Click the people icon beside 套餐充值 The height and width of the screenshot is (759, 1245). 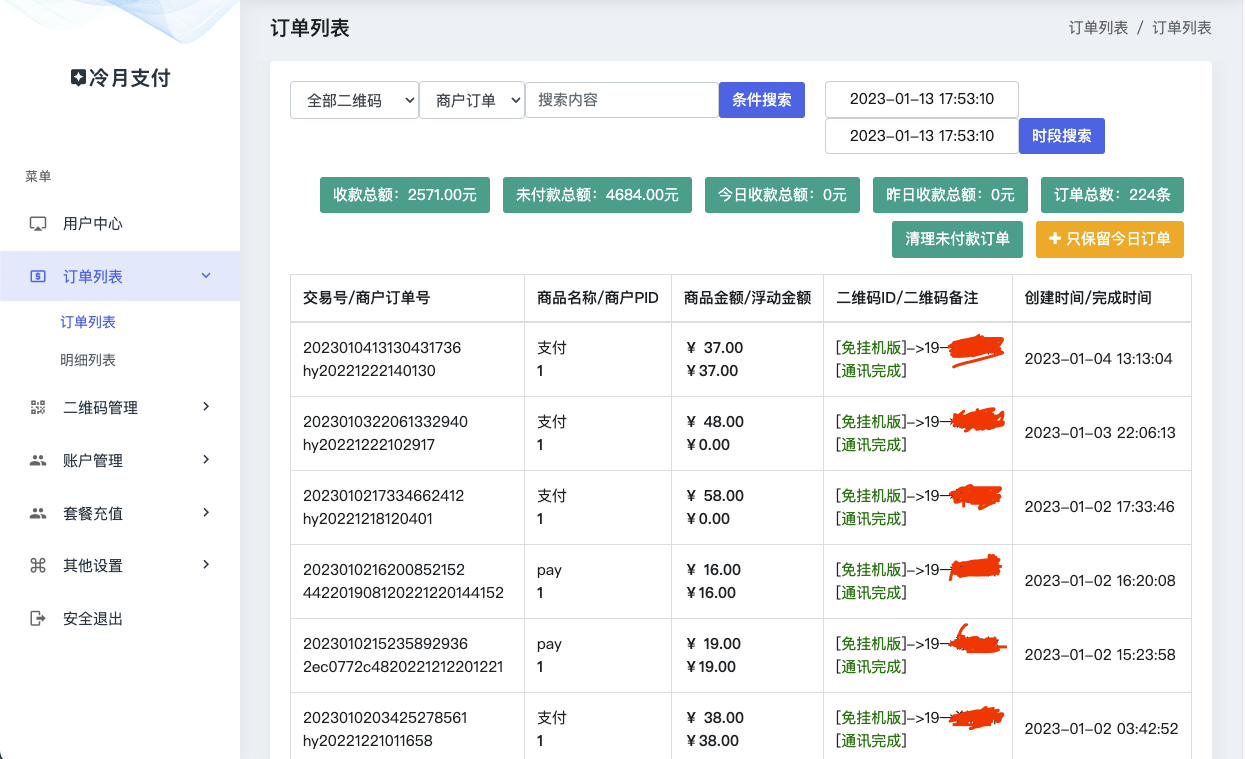pos(38,513)
